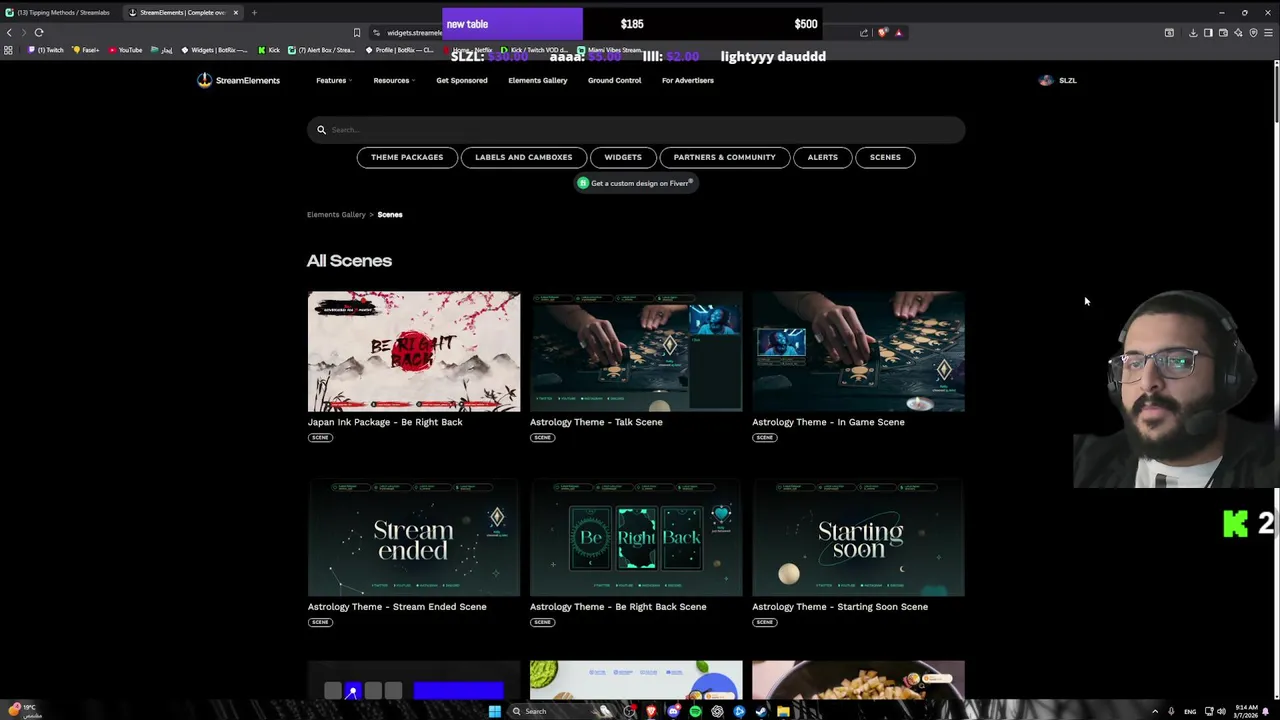Open the Elements Gallery nav item
1280x720 pixels.
pos(538,80)
